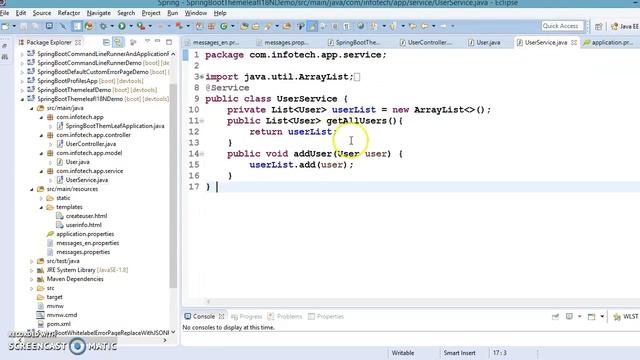This screenshot has height=360, width=640.
Task: Switch to the Progress tab
Action: tap(247, 317)
